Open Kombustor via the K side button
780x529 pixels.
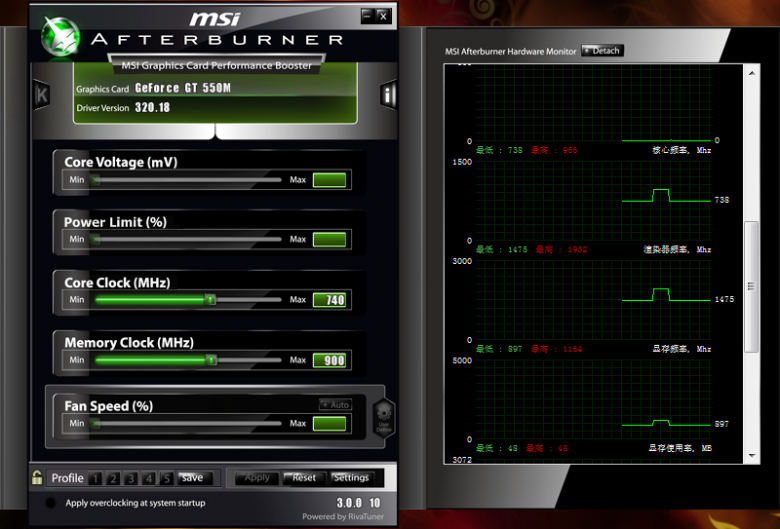[x=42, y=95]
